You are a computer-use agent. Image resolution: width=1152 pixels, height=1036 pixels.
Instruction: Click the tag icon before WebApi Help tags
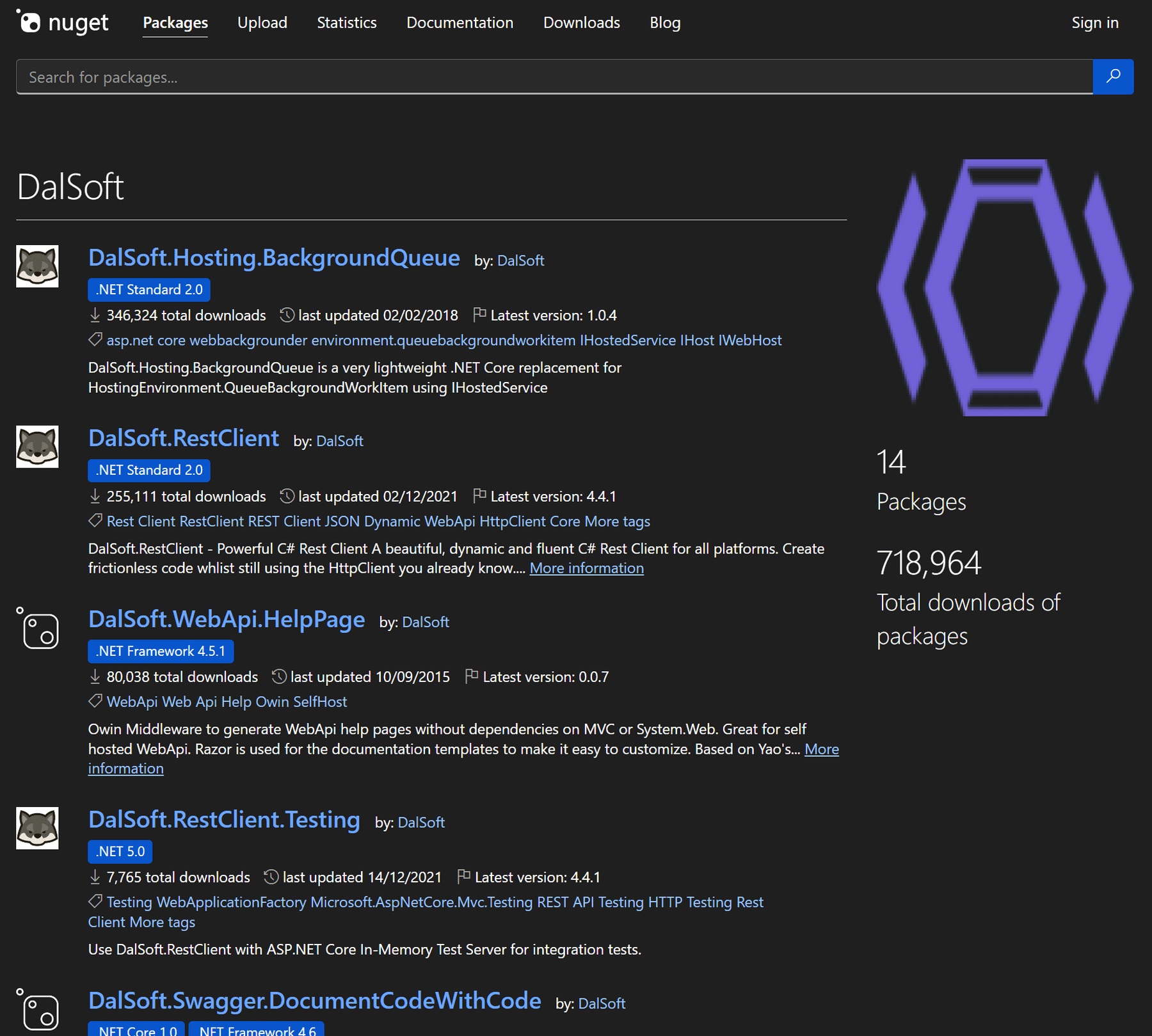pyautogui.click(x=94, y=700)
